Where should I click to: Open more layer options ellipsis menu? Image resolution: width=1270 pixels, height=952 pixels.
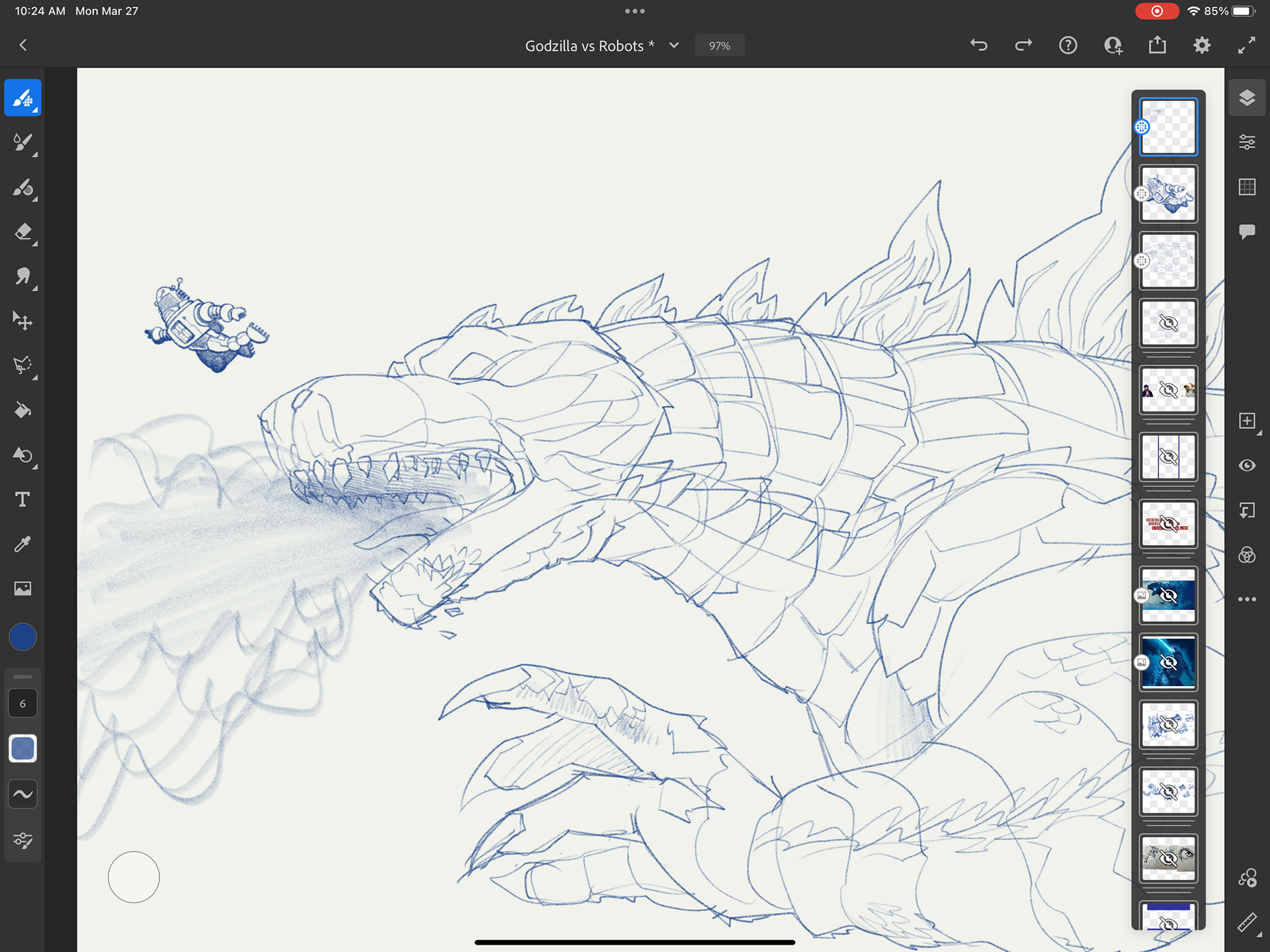(1247, 599)
